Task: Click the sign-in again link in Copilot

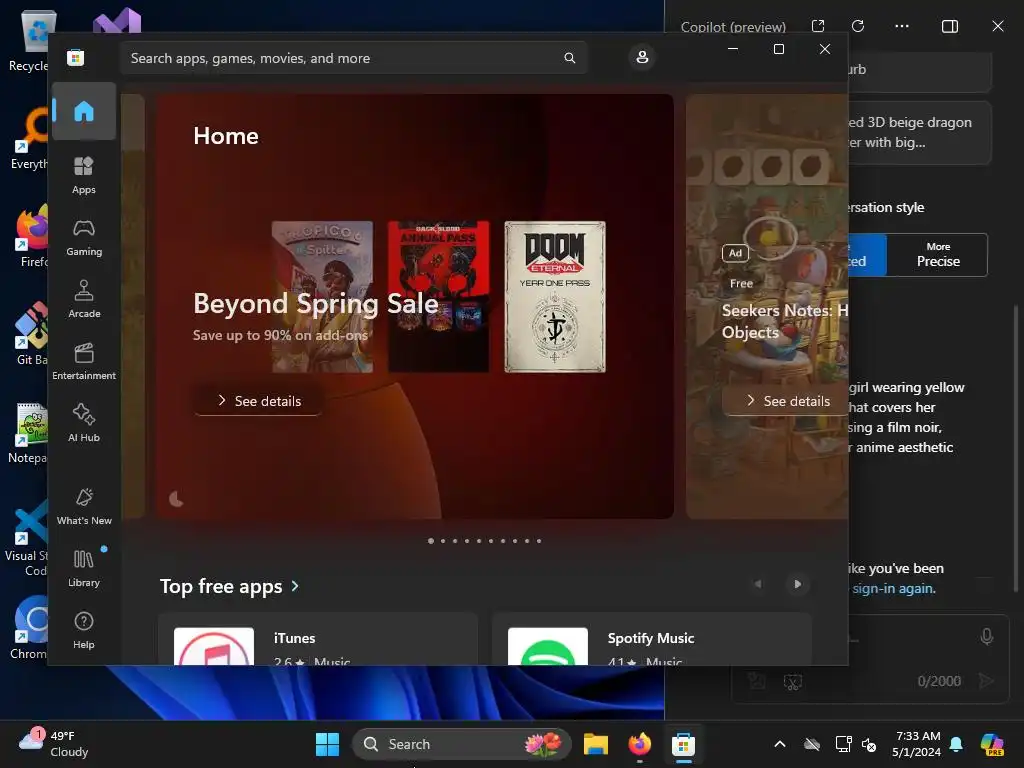Action: pyautogui.click(x=893, y=588)
